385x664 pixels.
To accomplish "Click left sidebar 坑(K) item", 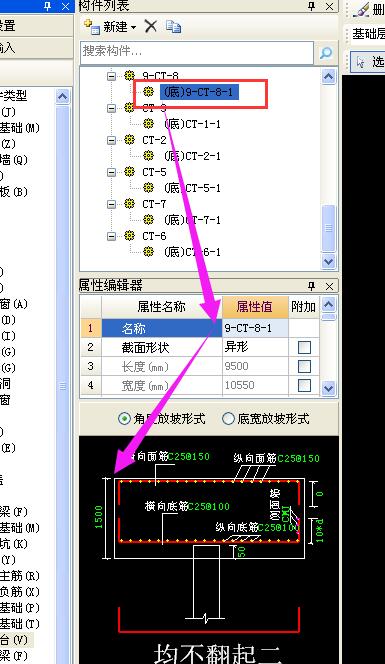I will (14, 544).
